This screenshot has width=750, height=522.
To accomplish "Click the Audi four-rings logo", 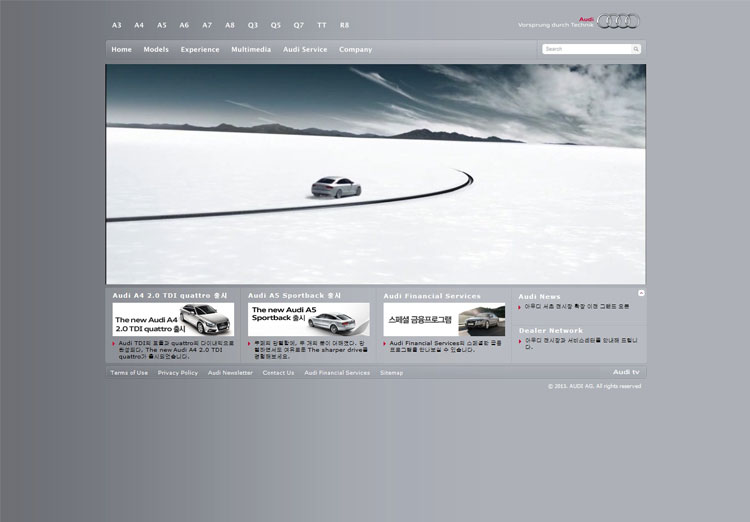I will click(618, 21).
